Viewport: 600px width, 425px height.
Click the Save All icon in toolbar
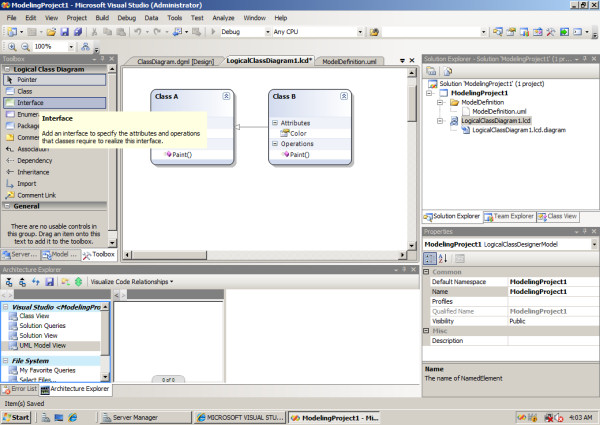coord(78,32)
